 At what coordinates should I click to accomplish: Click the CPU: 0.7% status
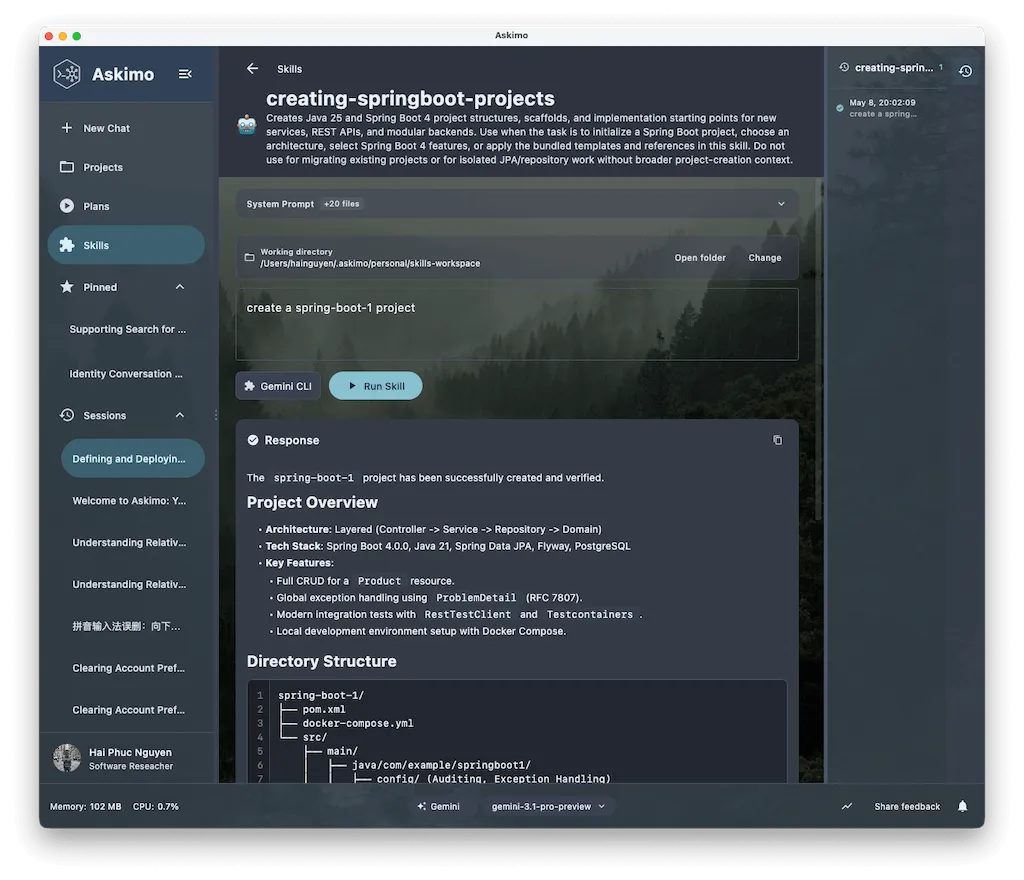click(x=155, y=806)
